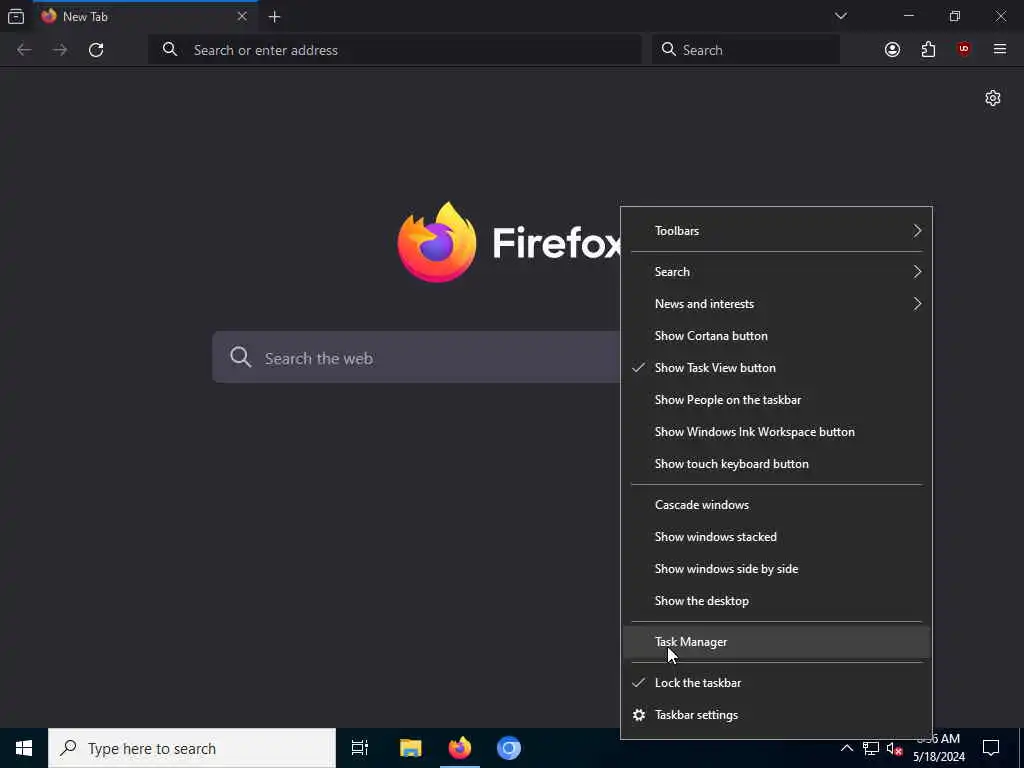Choose Cascade windows

[776, 505]
